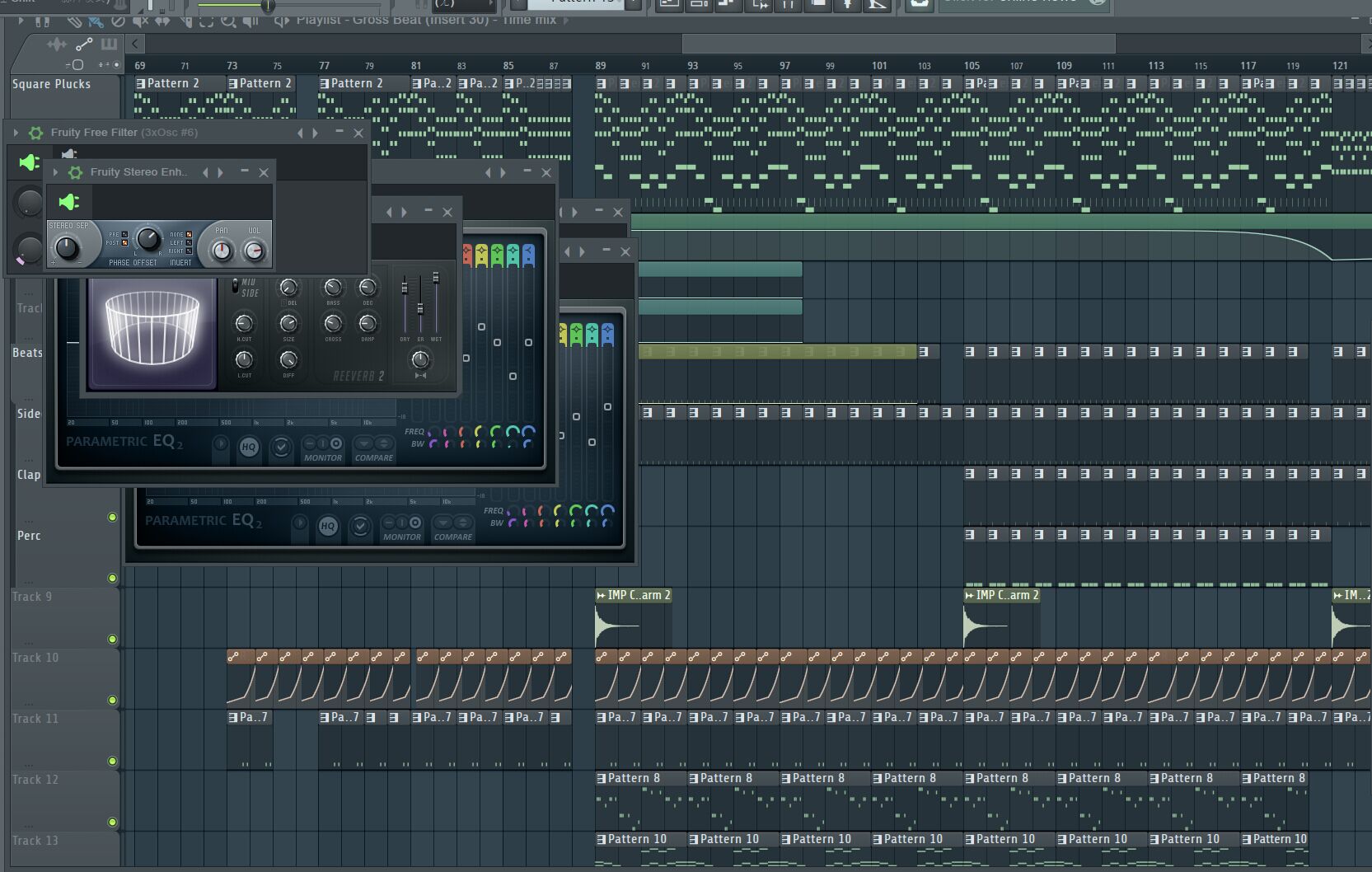Expand the Fruity Free Filter plugin options arrow

point(16,133)
